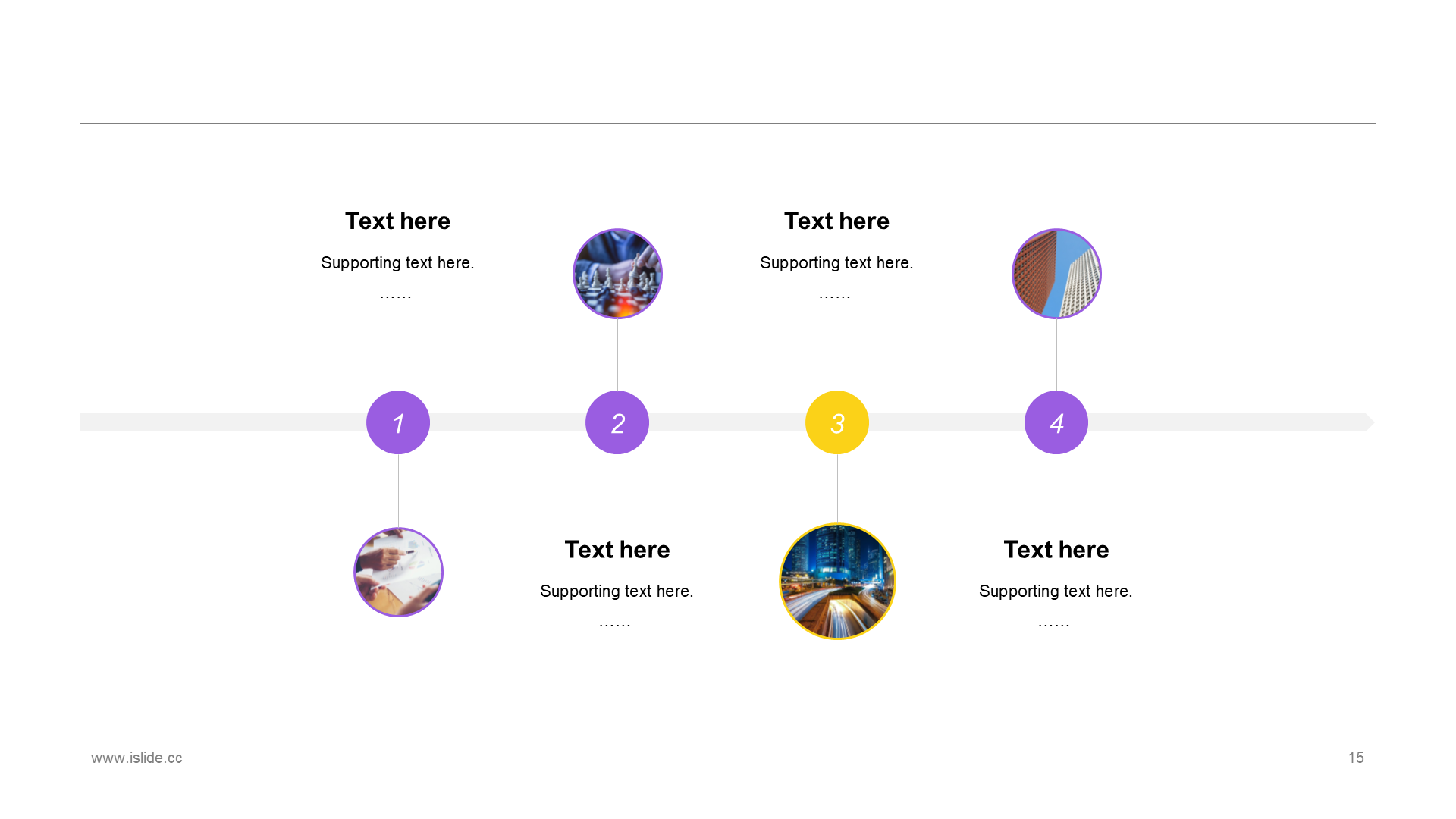
Task: Select supporting text below circle 2
Action: pos(617,591)
